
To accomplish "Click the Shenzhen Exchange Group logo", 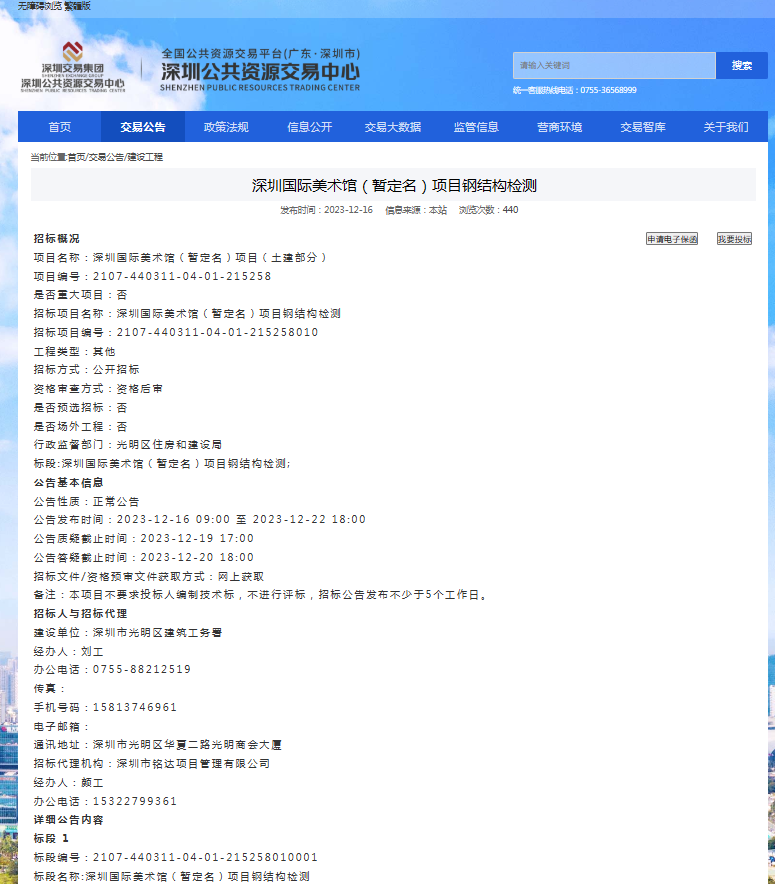I will point(72,67).
